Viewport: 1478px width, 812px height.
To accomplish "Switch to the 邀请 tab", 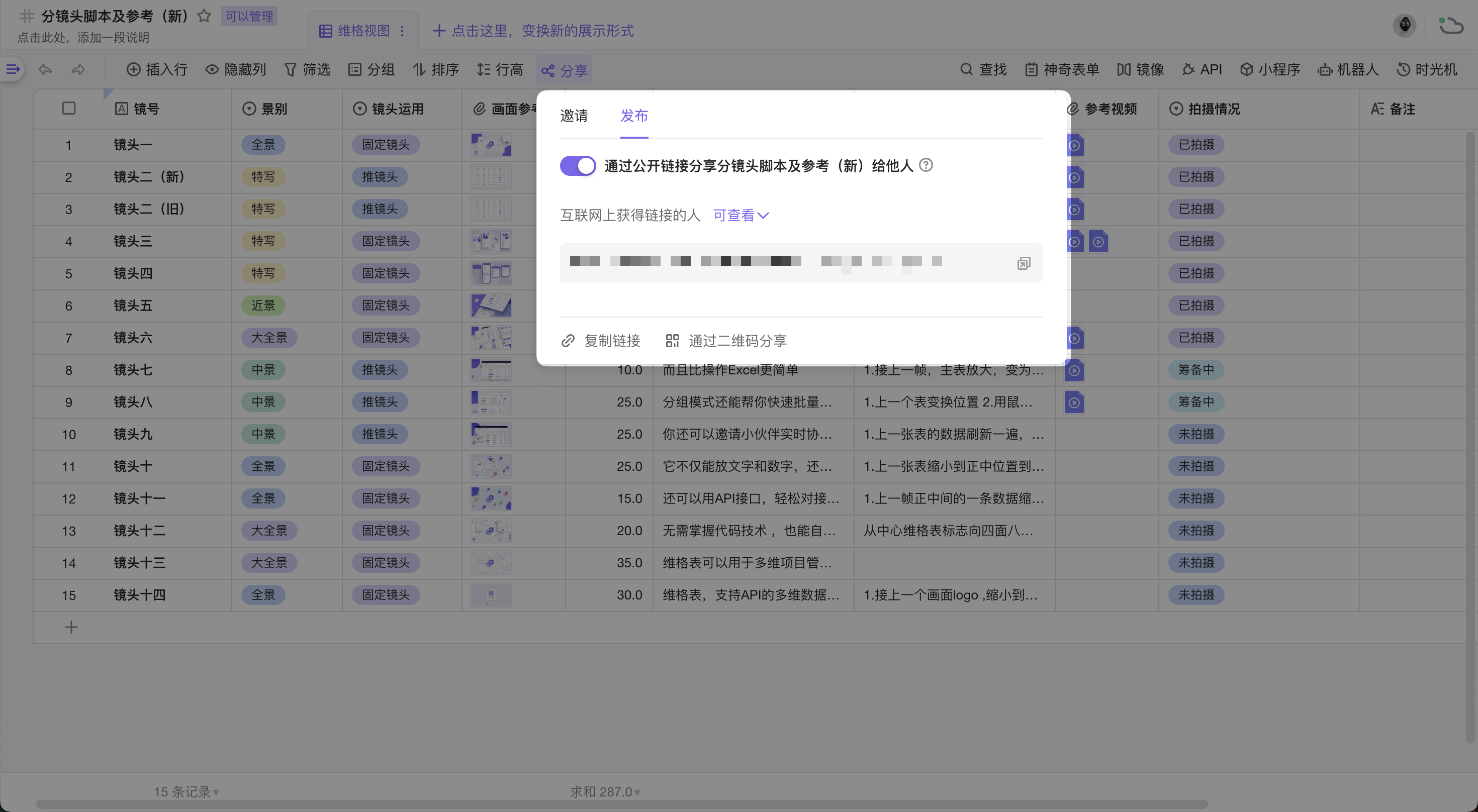I will (x=574, y=116).
